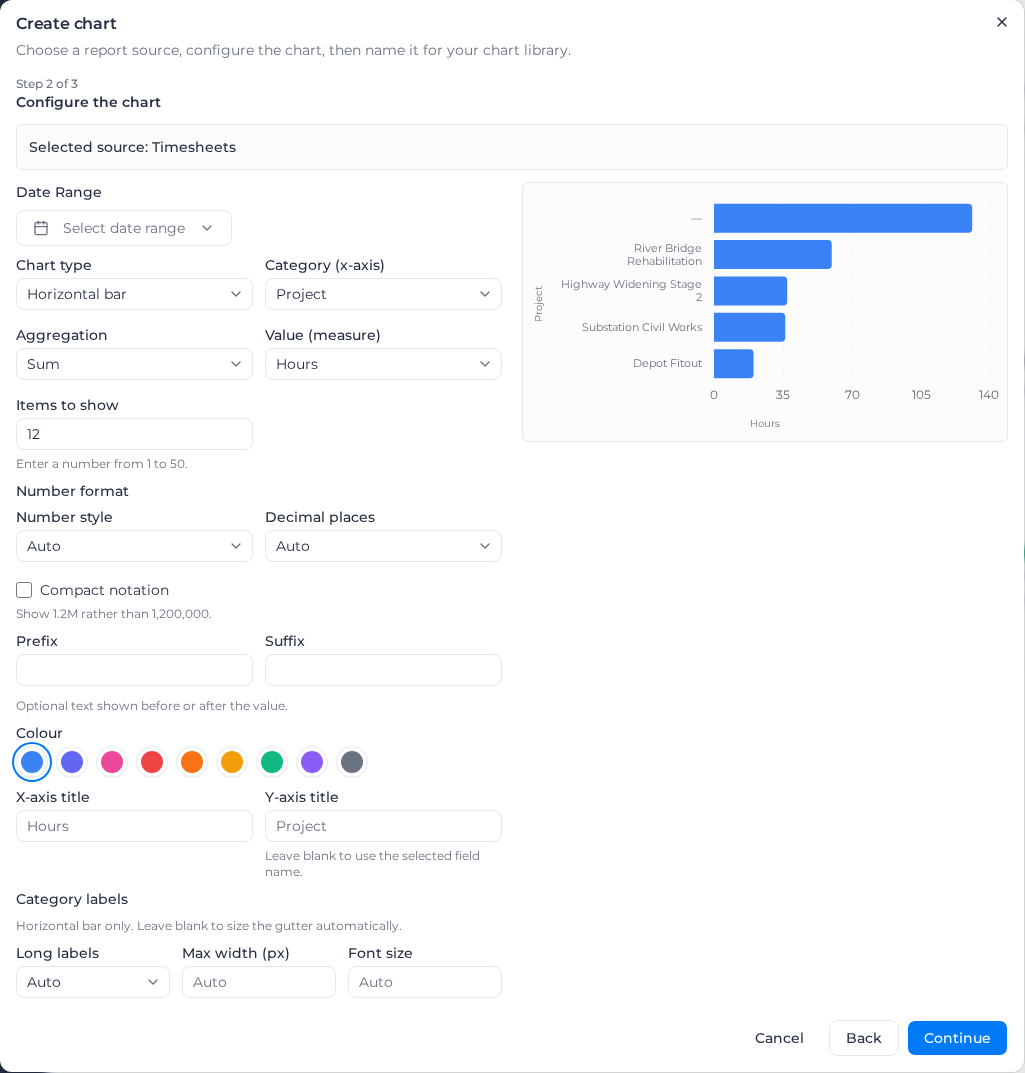Click the Cancel button
The width and height of the screenshot is (1025, 1073).
click(779, 1038)
